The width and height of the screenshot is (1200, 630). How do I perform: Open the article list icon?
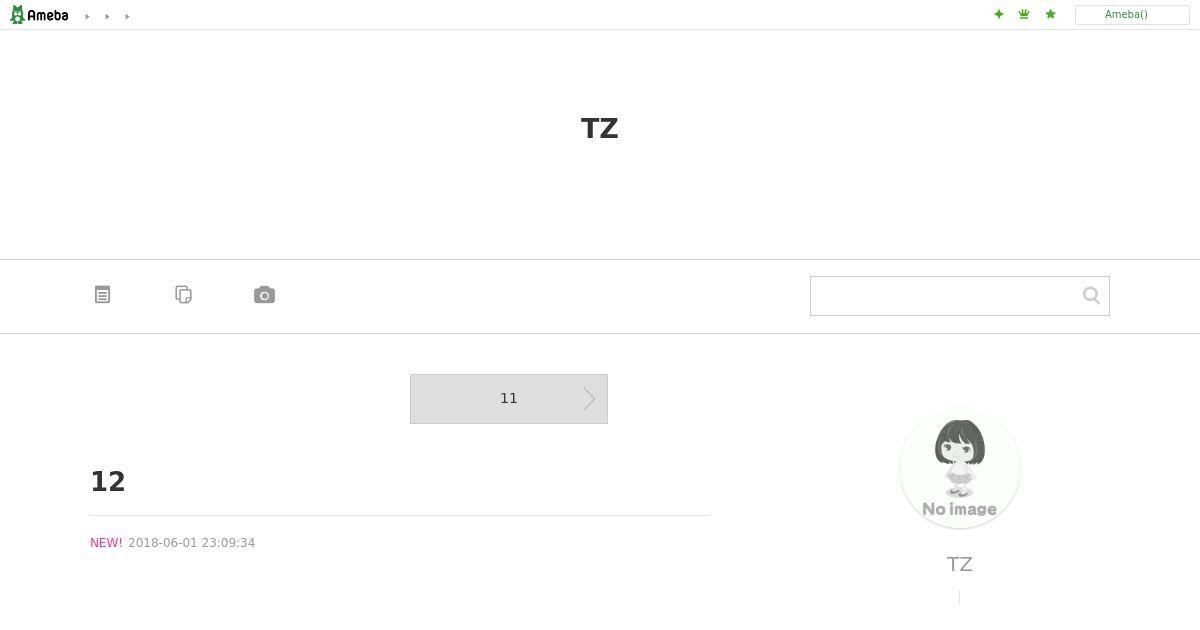click(102, 295)
